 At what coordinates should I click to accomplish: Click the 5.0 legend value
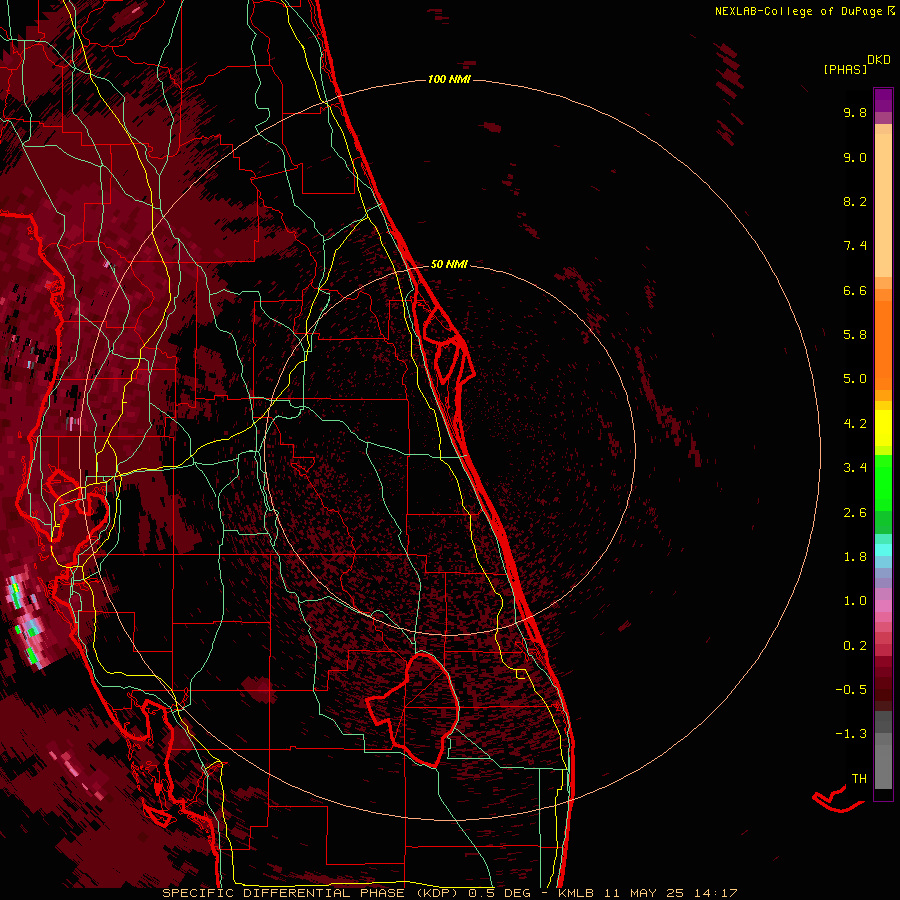[x=855, y=379]
